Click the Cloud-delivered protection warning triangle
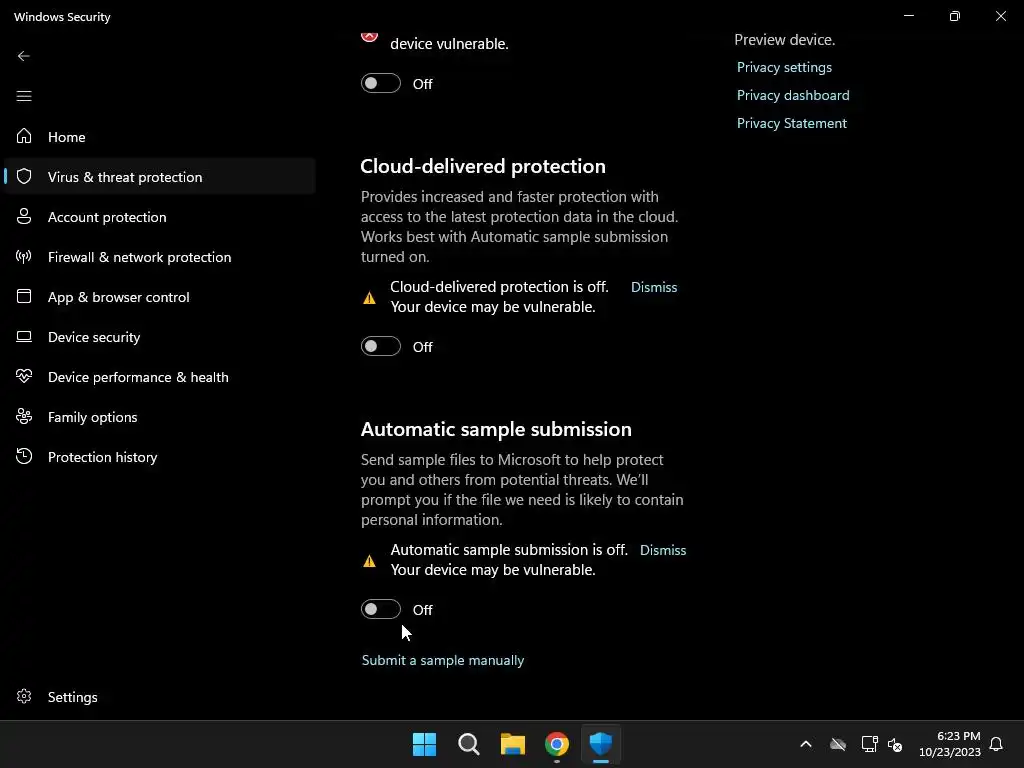 click(369, 298)
